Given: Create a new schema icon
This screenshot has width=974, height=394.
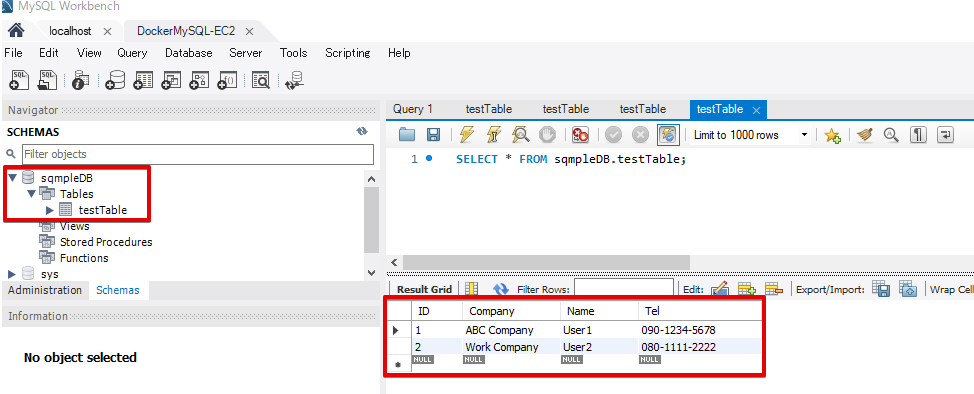Looking at the screenshot, I should coord(115,80).
